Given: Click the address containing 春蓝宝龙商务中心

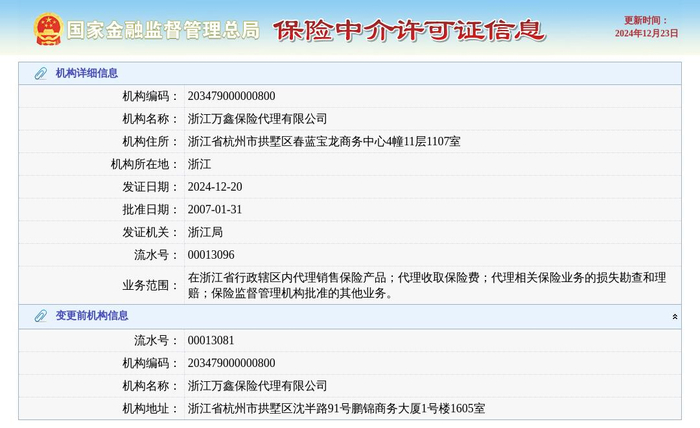Looking at the screenshot, I should 324,141.
